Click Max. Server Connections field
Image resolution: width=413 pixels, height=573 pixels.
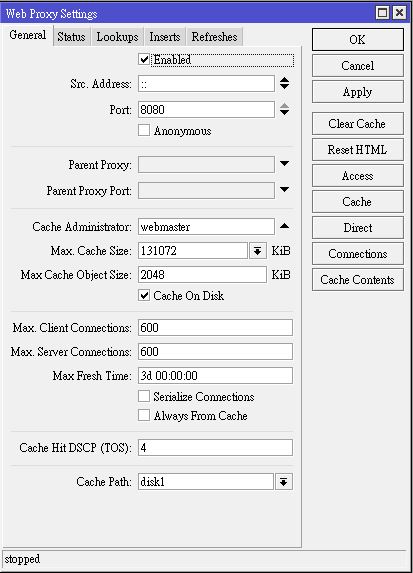pos(215,352)
